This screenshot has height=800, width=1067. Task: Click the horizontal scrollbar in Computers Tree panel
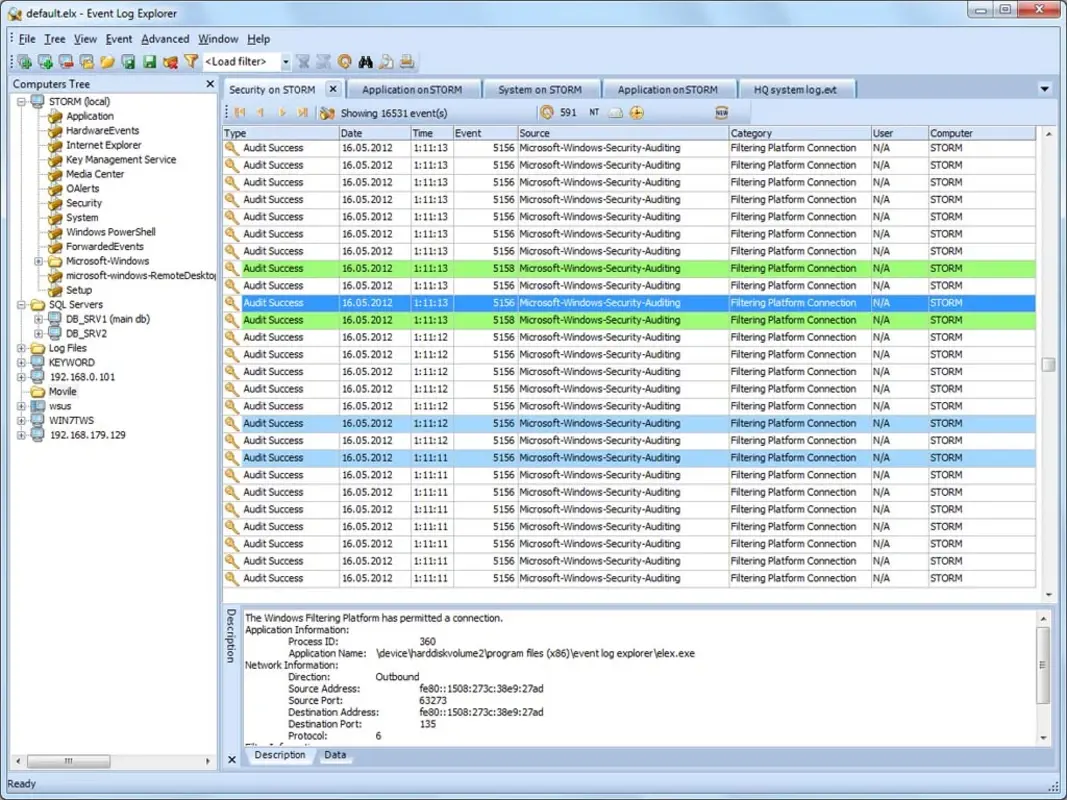pos(70,761)
